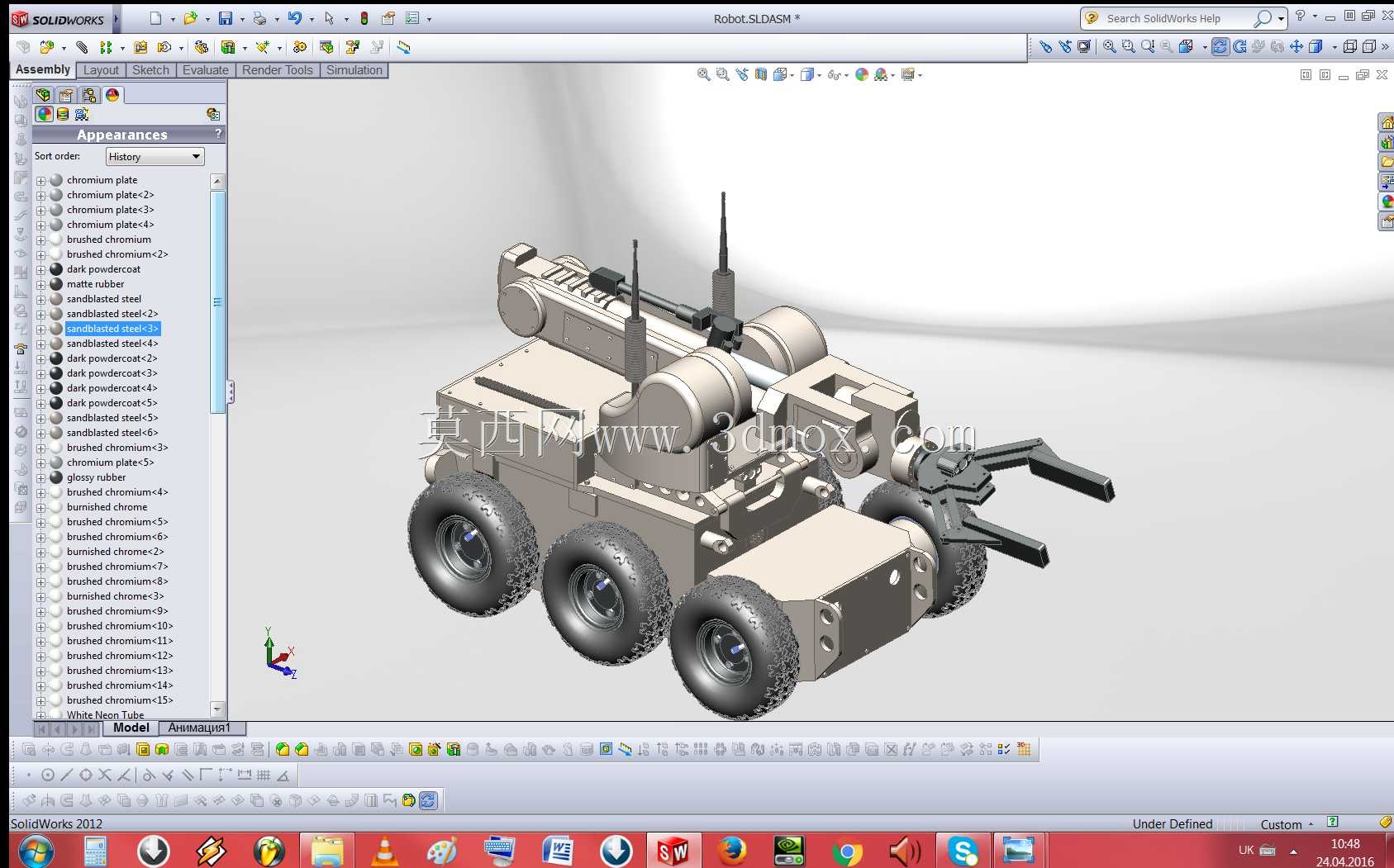Click the SolidWorks logo menu flyout
The width and height of the screenshot is (1394, 868).
[116, 18]
